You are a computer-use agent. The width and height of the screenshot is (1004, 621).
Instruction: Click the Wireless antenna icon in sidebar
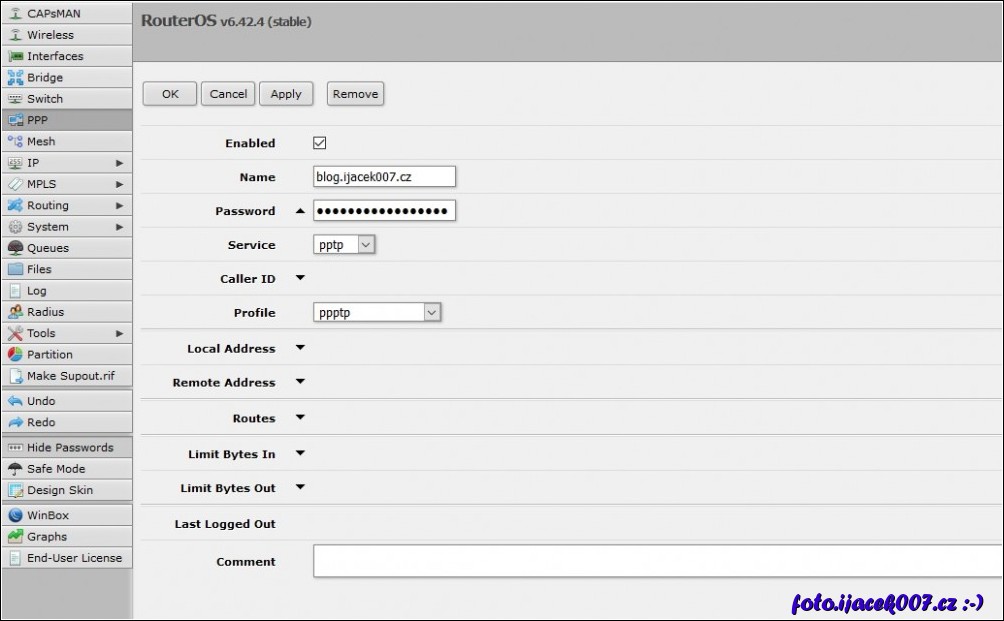15,35
